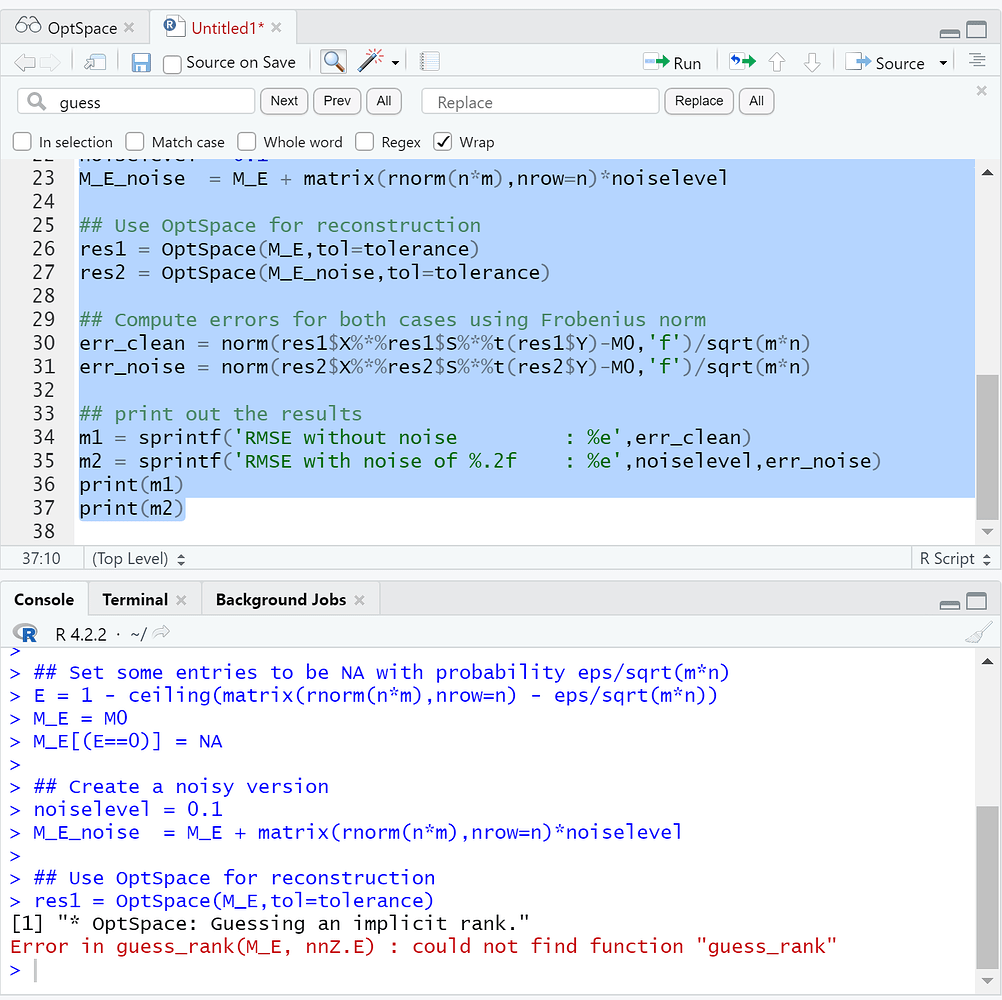Click into the Replace text field
This screenshot has width=1002, height=1000.
pyautogui.click(x=540, y=102)
